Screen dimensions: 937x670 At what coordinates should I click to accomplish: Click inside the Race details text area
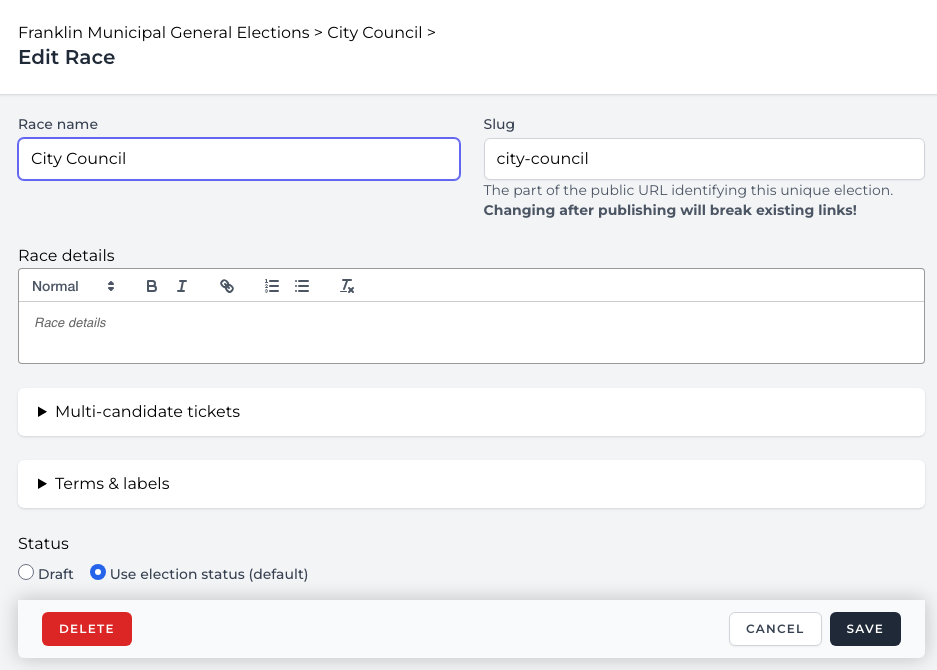click(471, 333)
